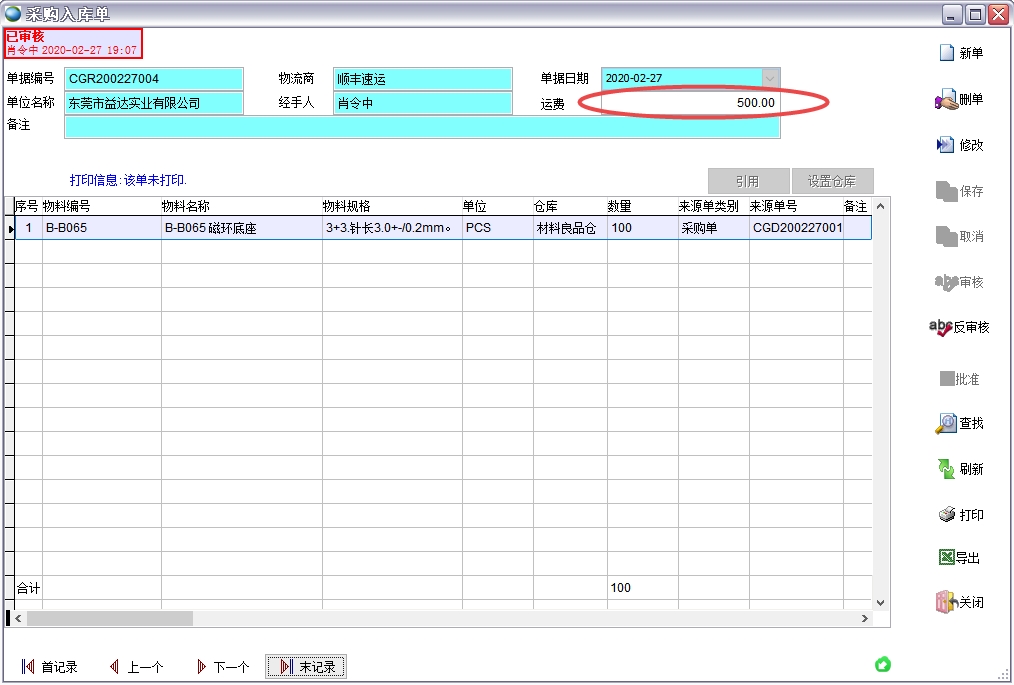This screenshot has width=1014, height=685.
Task: Click the 刷新 refresh icon
Action: pyautogui.click(x=946, y=469)
